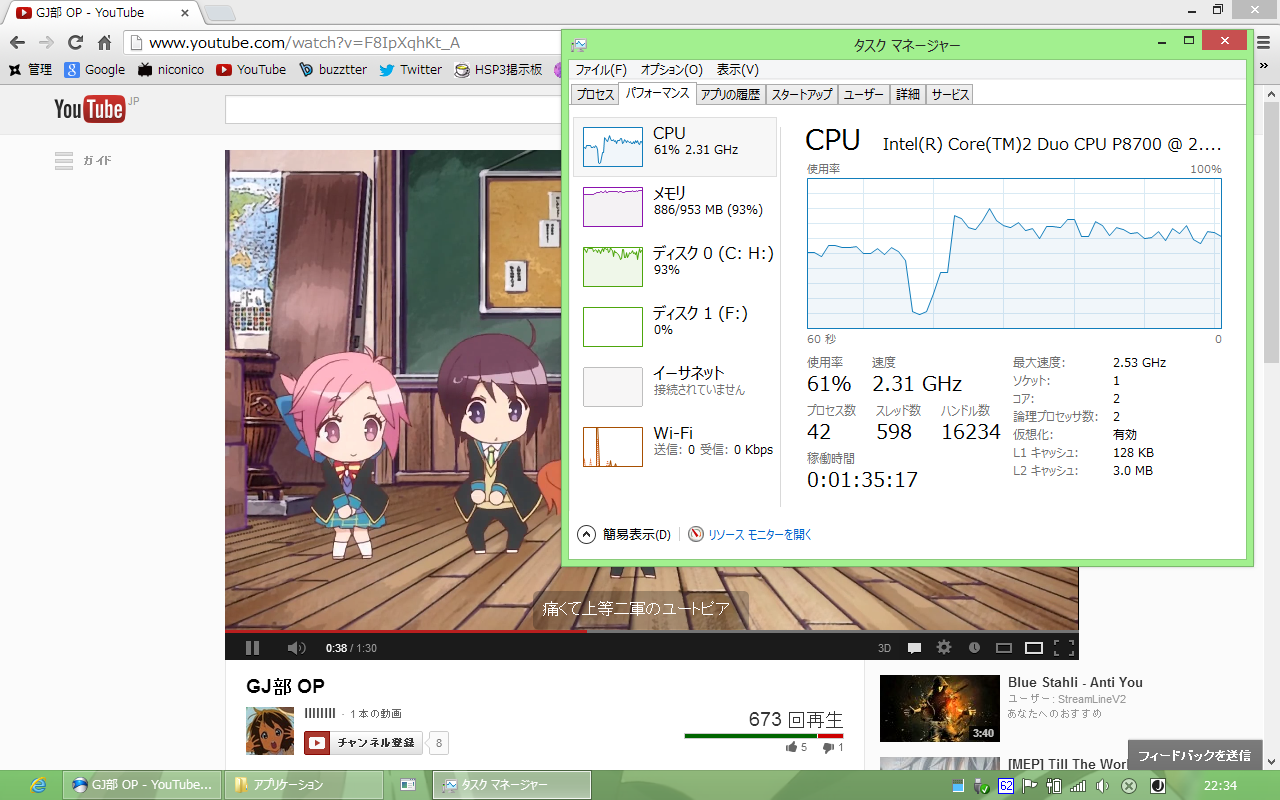Toggle captions in the video player
Viewport: 1280px width, 800px height.
tap(914, 648)
